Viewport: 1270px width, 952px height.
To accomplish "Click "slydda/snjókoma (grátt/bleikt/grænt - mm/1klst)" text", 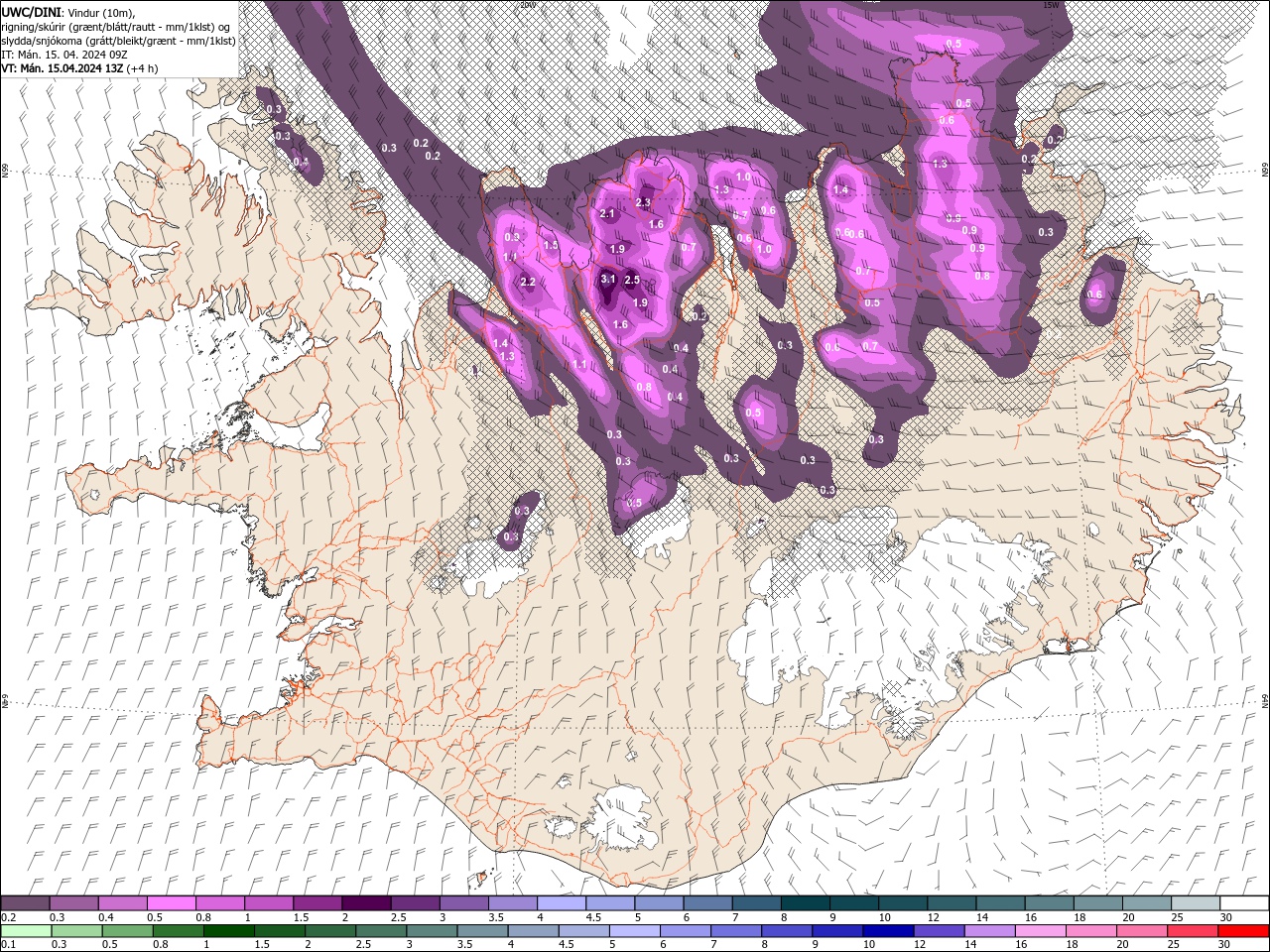I will tap(118, 40).
